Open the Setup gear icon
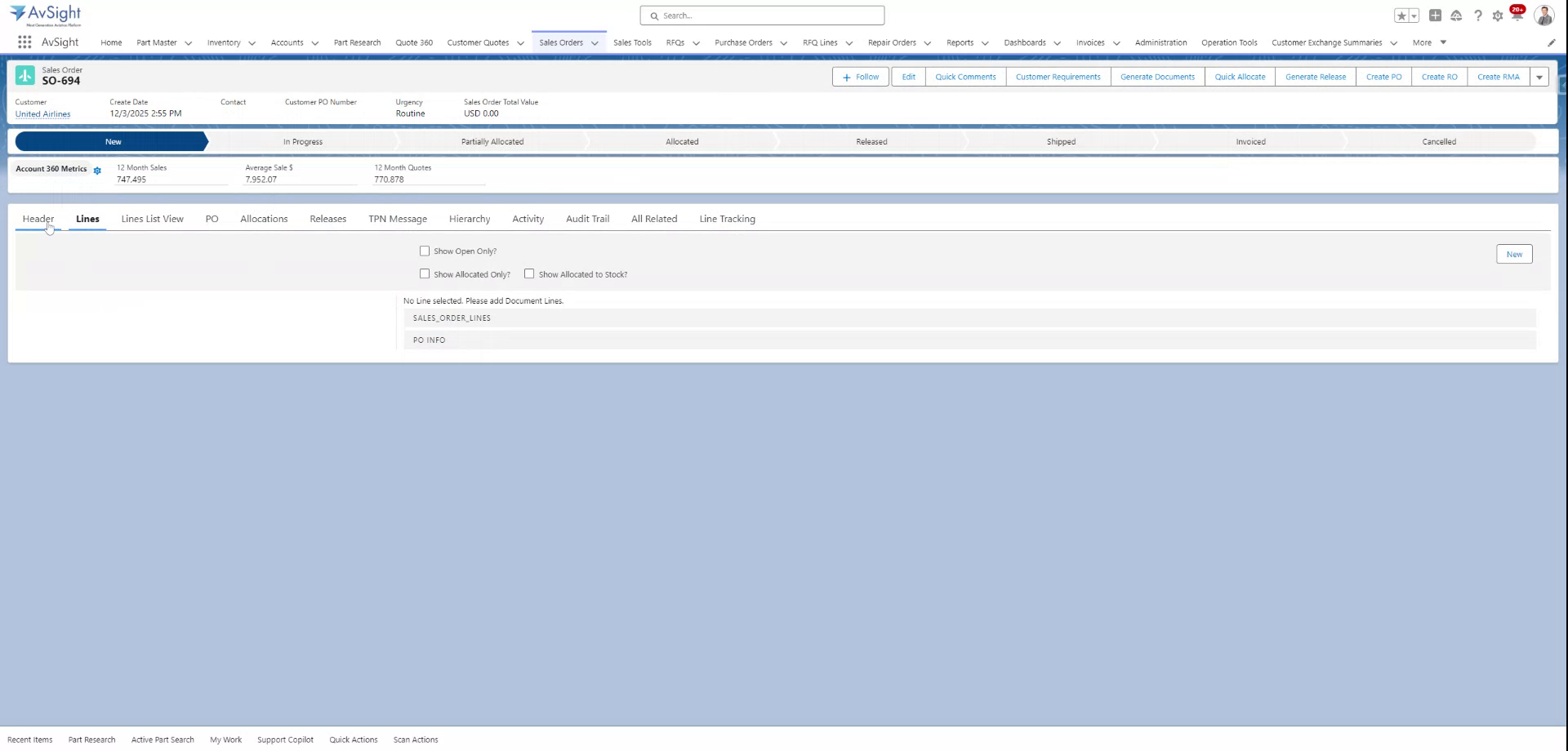Image resolution: width=1568 pixels, height=751 pixels. (x=1498, y=15)
